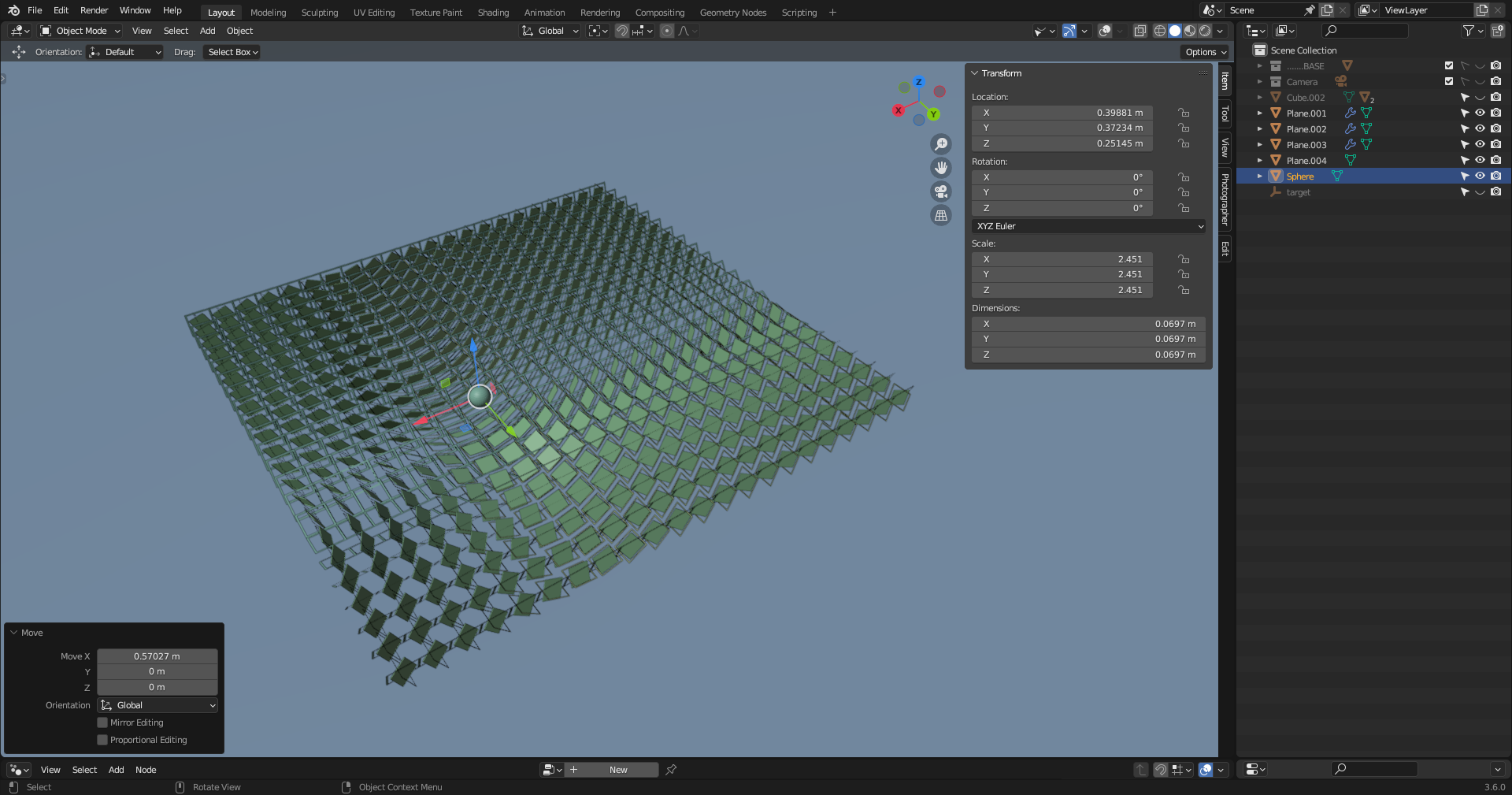The width and height of the screenshot is (1512, 795).
Task: Open Select Box drag dropdown
Action: [x=232, y=52]
